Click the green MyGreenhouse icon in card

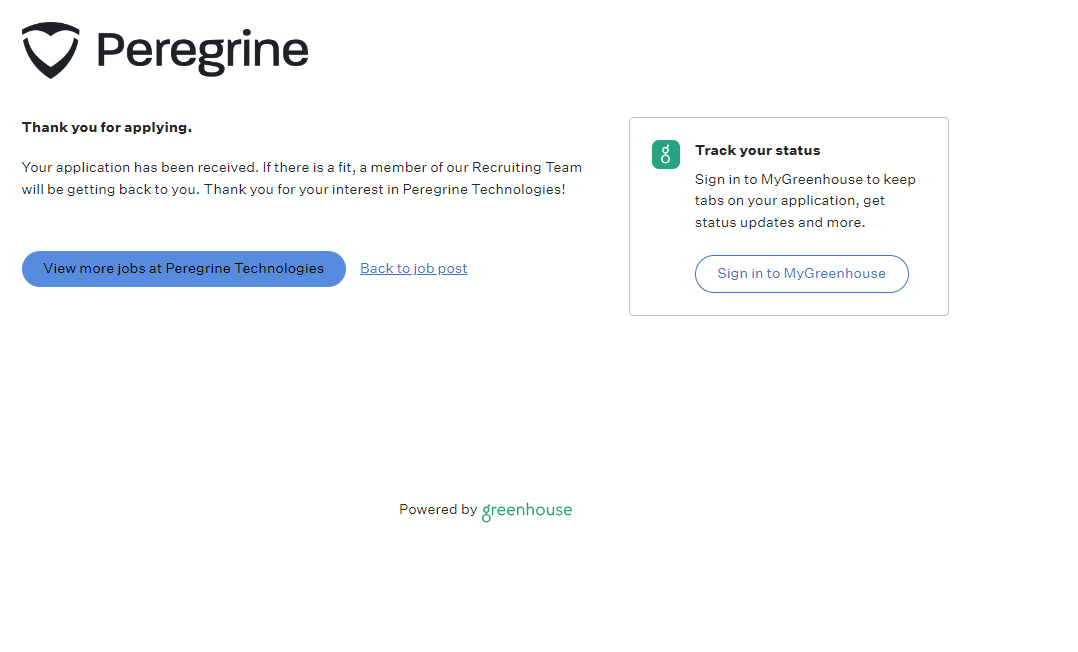(x=666, y=154)
